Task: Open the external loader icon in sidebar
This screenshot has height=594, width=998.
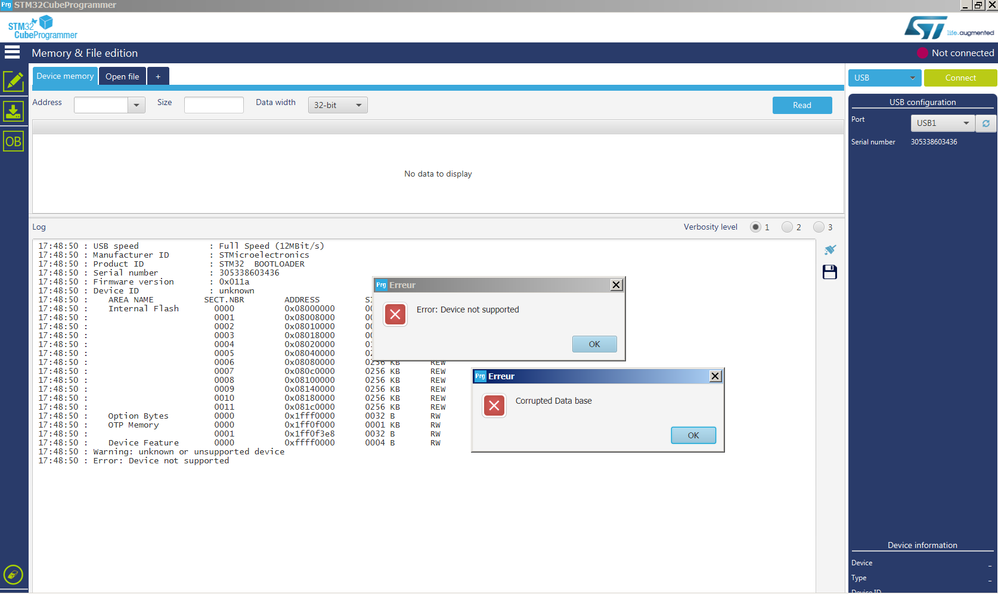Action: click(13, 575)
